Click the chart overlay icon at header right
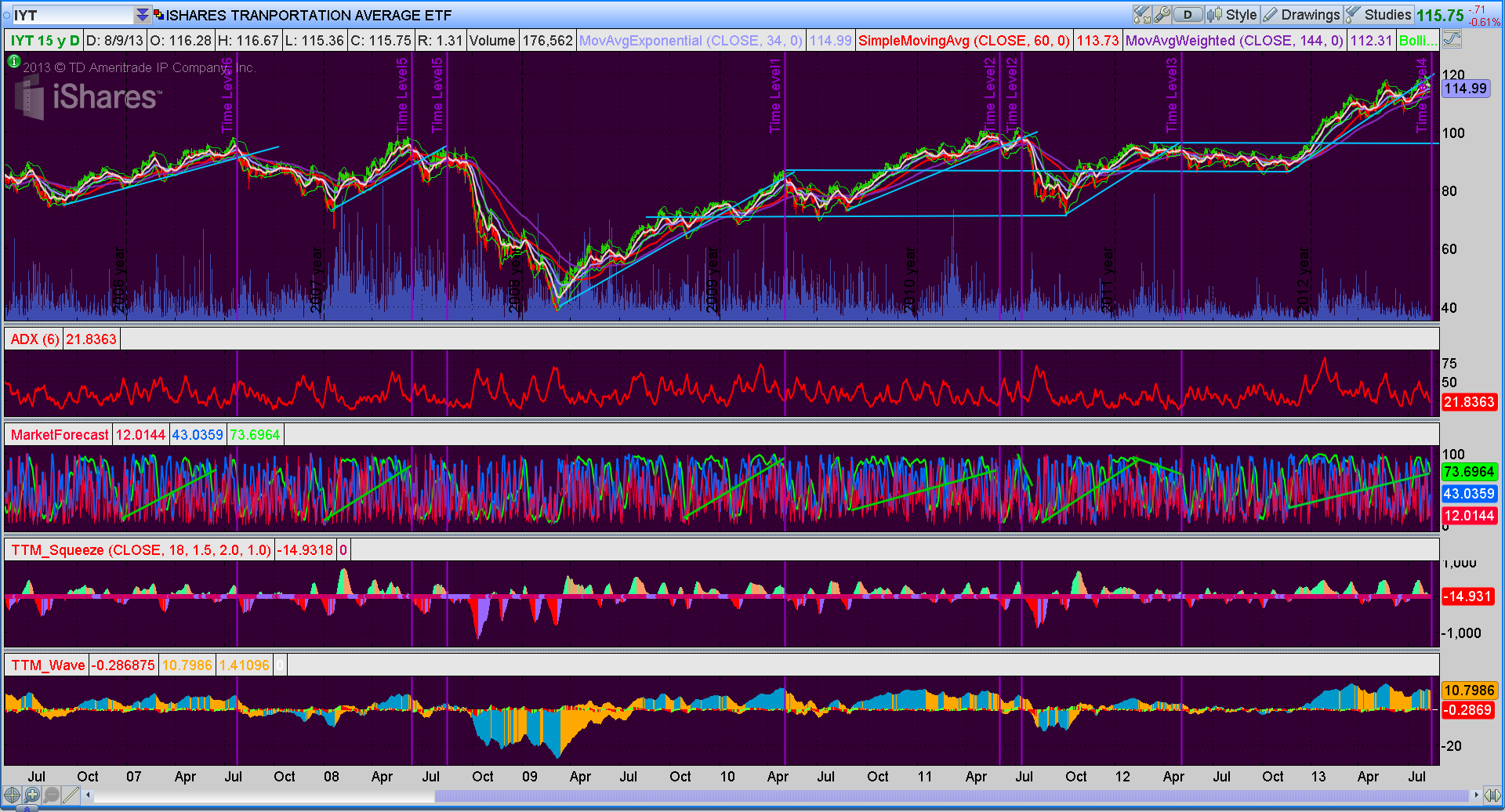 [x=1452, y=39]
